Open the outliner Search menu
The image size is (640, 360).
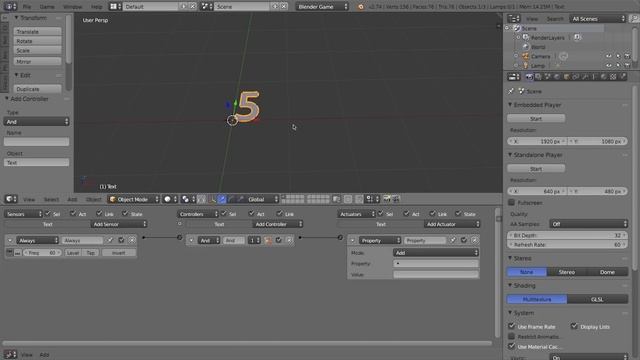(555, 19)
